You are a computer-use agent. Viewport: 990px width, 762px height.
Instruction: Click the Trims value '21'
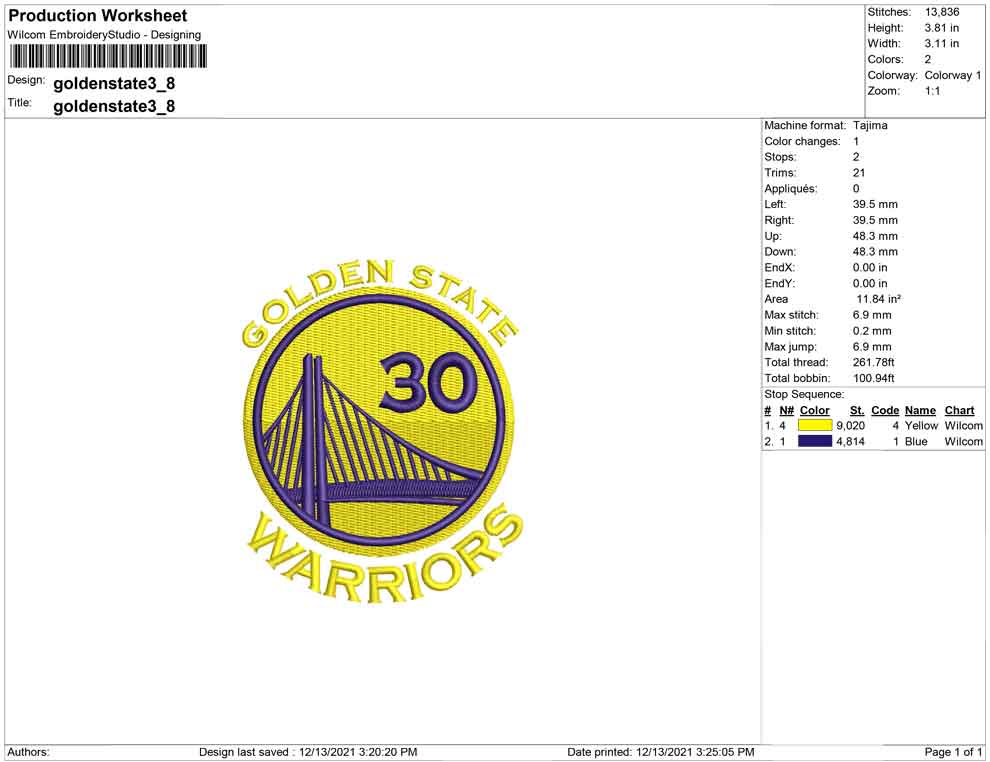point(859,172)
